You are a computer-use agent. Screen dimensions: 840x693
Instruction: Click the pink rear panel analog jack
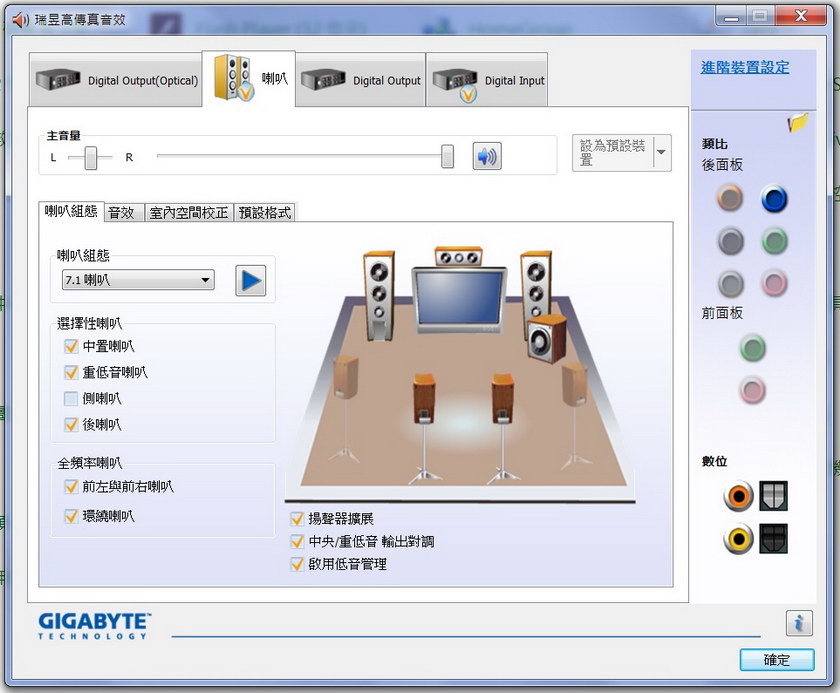click(x=774, y=283)
